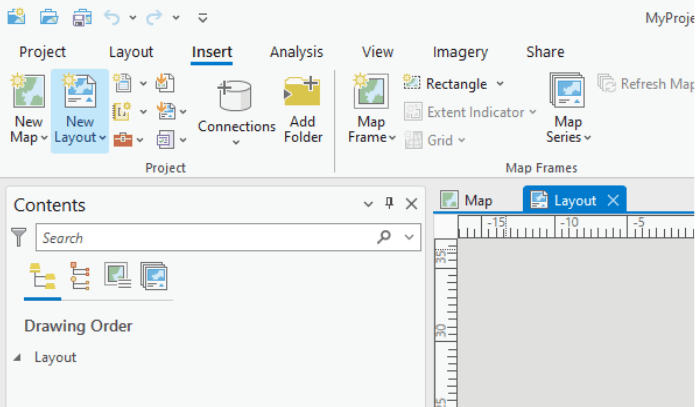Toggle auto-hide pin on Contents pane

[x=389, y=204]
